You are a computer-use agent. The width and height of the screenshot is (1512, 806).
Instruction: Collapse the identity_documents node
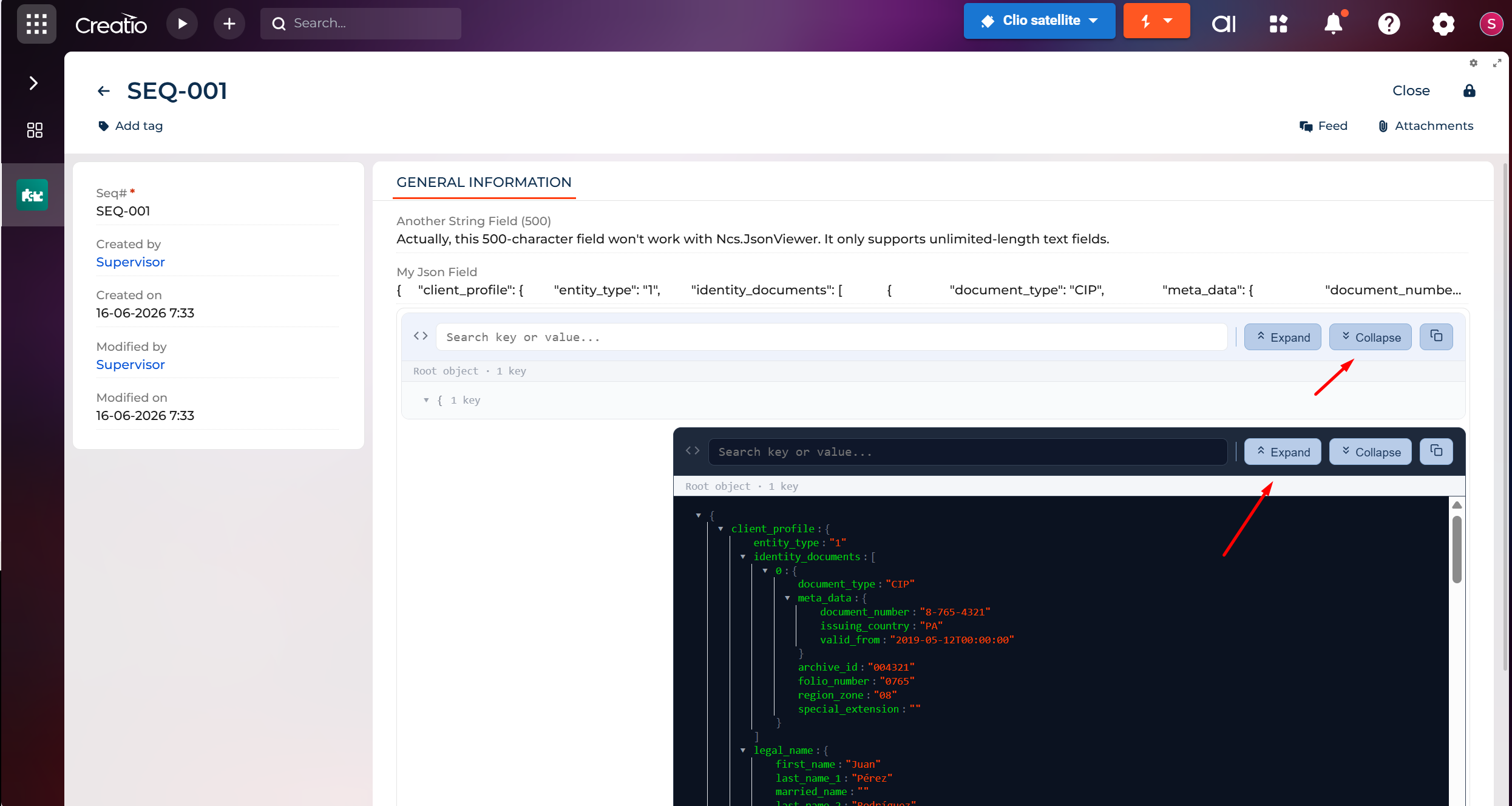pos(743,557)
